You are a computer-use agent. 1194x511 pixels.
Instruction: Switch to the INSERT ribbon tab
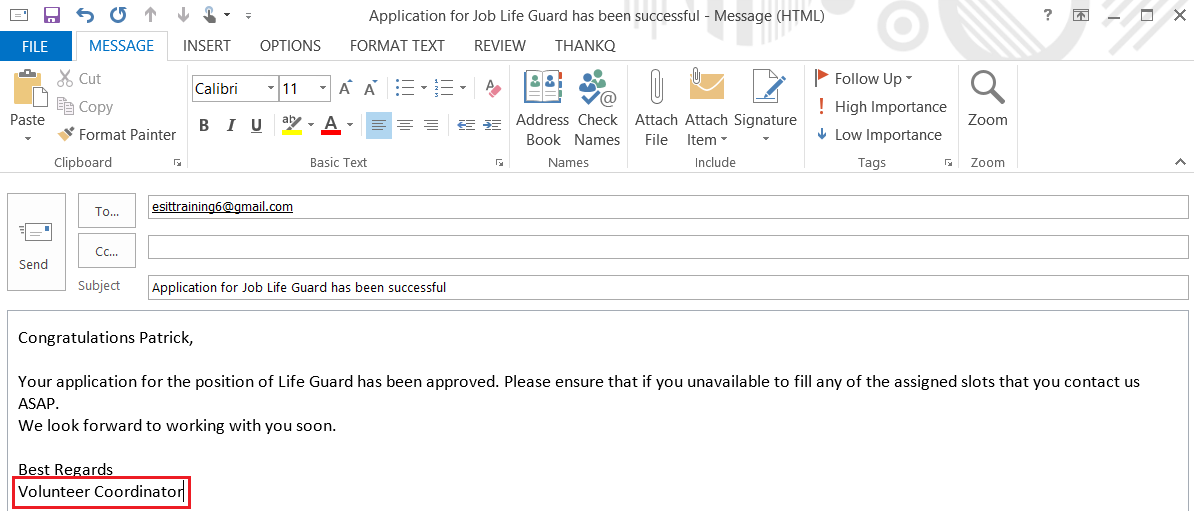point(207,46)
